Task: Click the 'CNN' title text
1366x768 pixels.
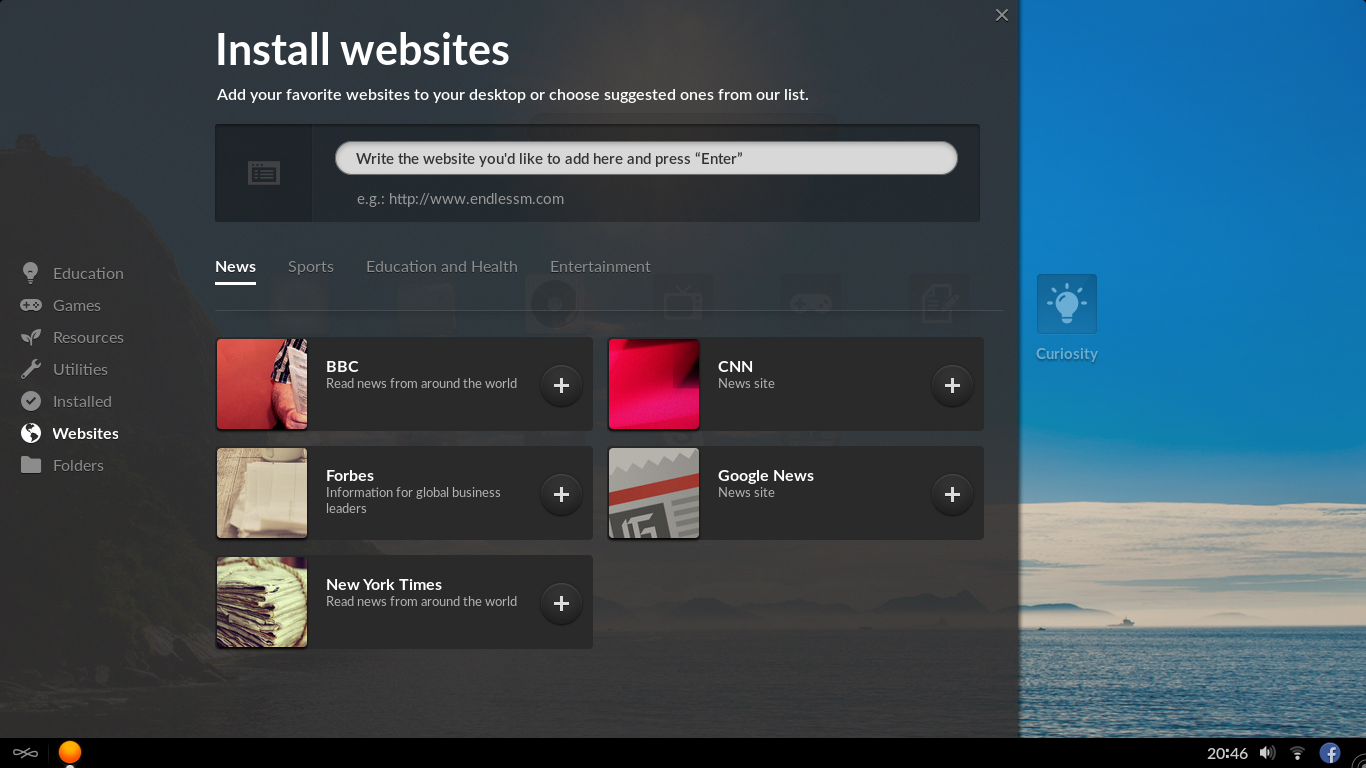Action: click(x=735, y=366)
